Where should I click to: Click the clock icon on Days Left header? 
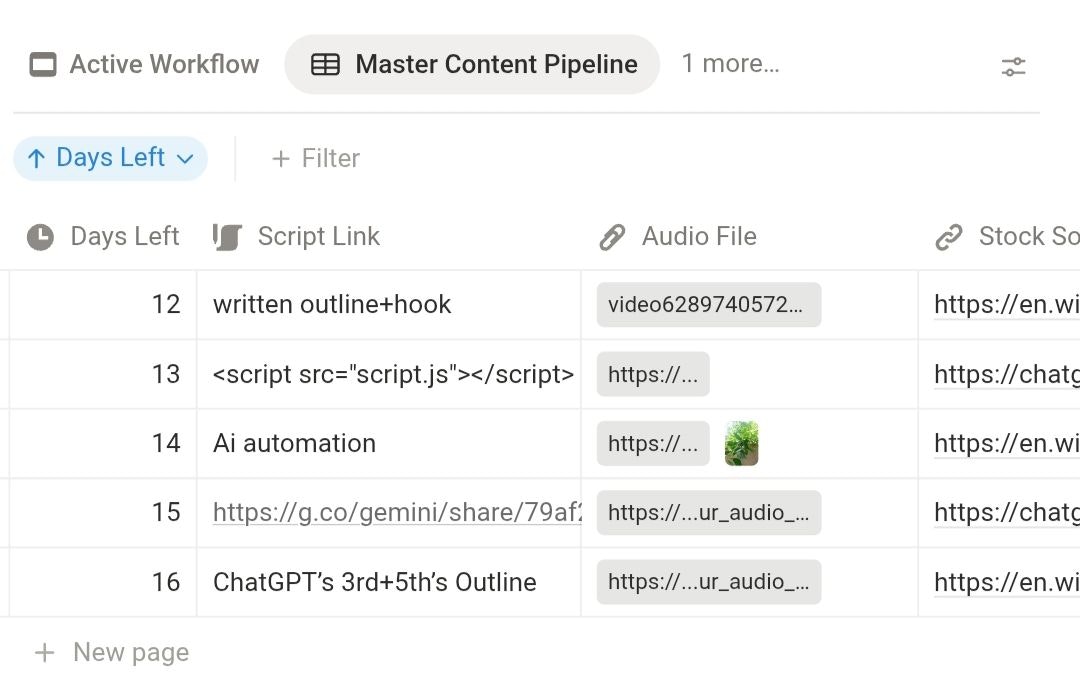(39, 236)
